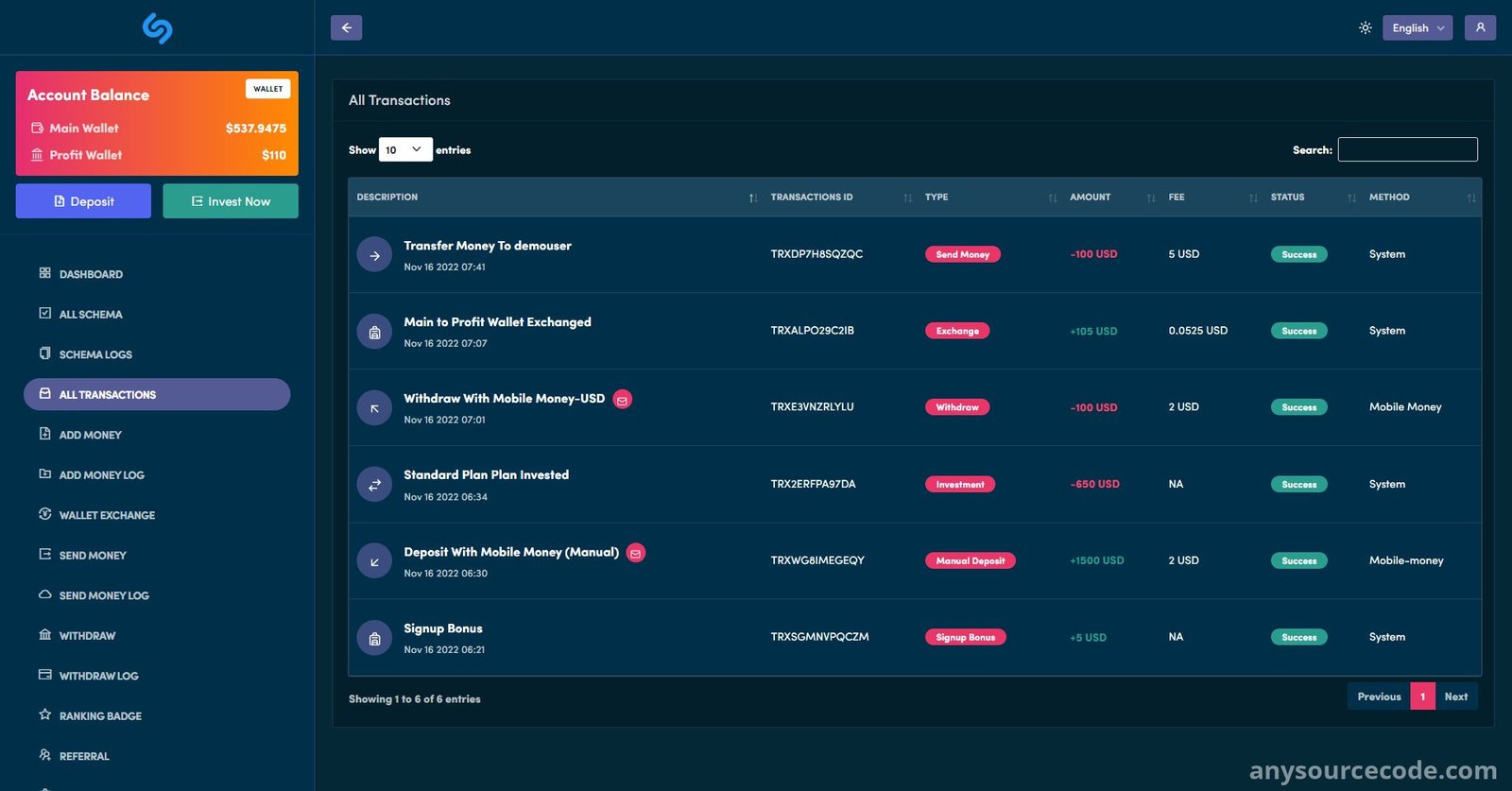Viewport: 1512px width, 791px height.
Task: Click the 0.0525 USD fee value
Action: click(1198, 331)
